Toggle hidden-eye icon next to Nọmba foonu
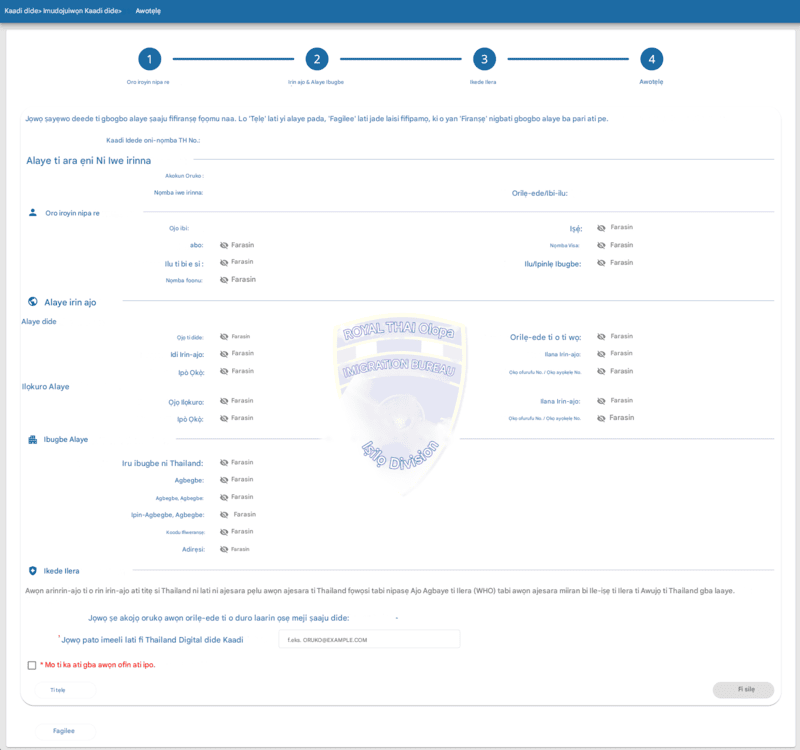The image size is (800, 750). [223, 280]
